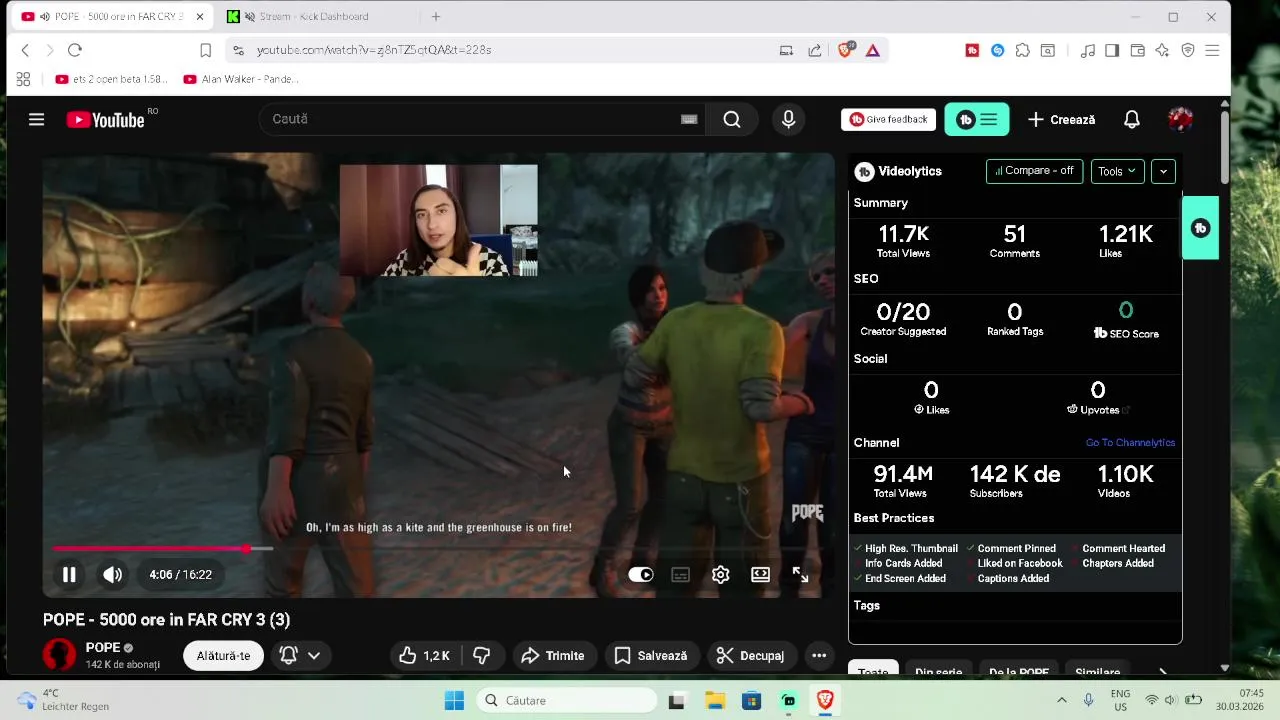Open Brave Shields lion icon
Screen dimensions: 1280x720
[846, 50]
